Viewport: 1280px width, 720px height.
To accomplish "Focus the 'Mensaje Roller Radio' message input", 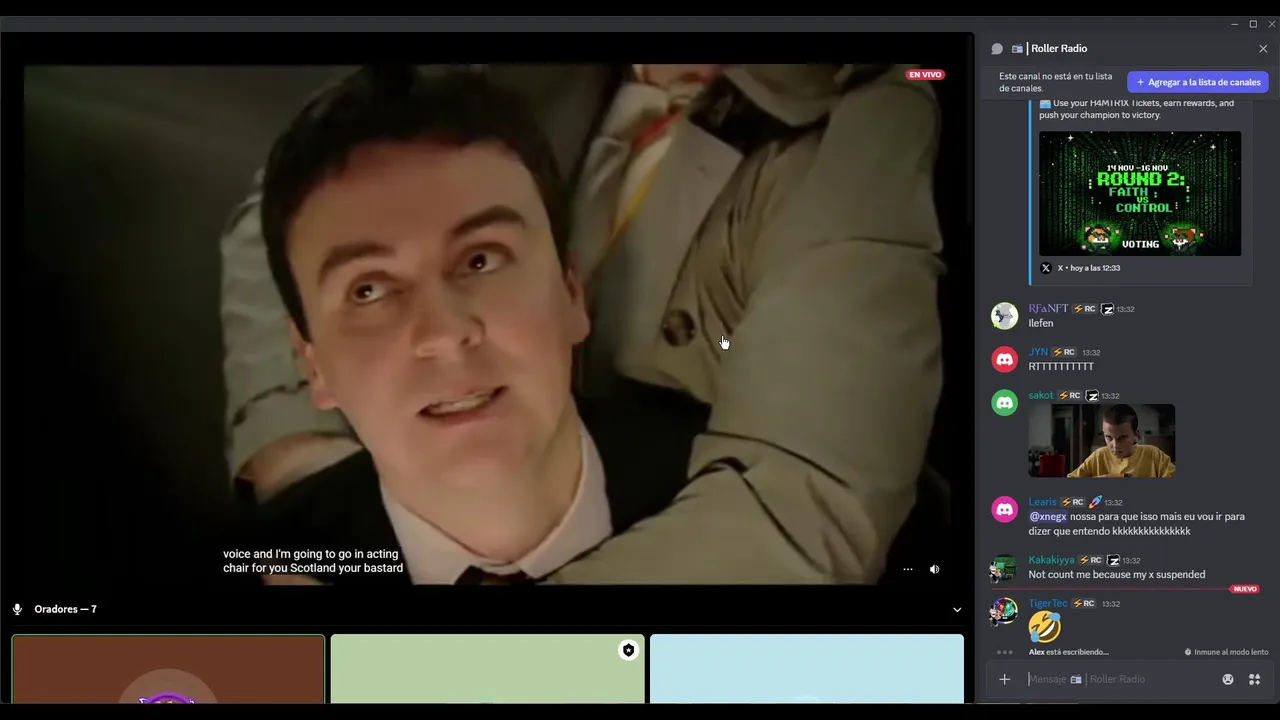I will pyautogui.click(x=1120, y=679).
